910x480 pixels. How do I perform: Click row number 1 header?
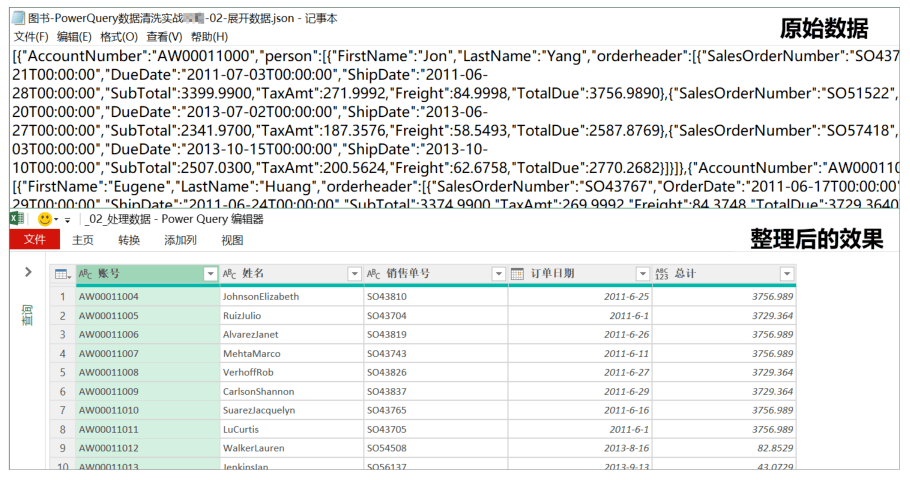[63, 297]
